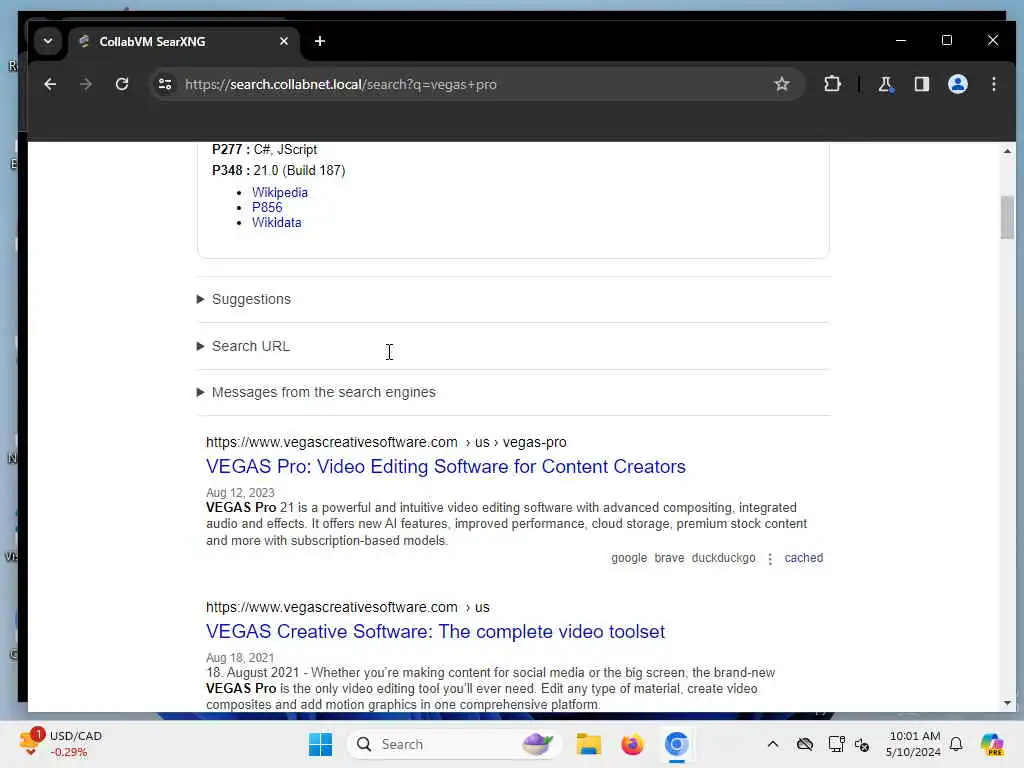Image resolution: width=1024 pixels, height=768 pixels.
Task: Open the Chrome profile avatar
Action: [957, 84]
